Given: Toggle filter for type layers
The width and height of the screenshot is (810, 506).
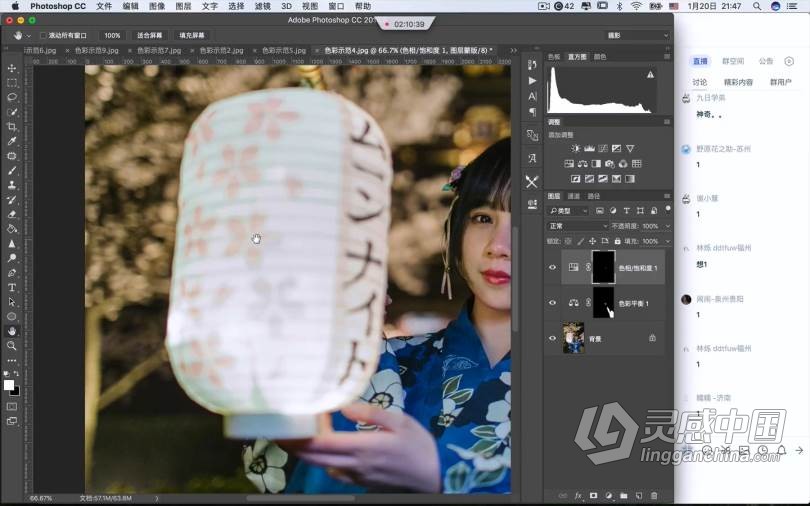Looking at the screenshot, I should [627, 211].
